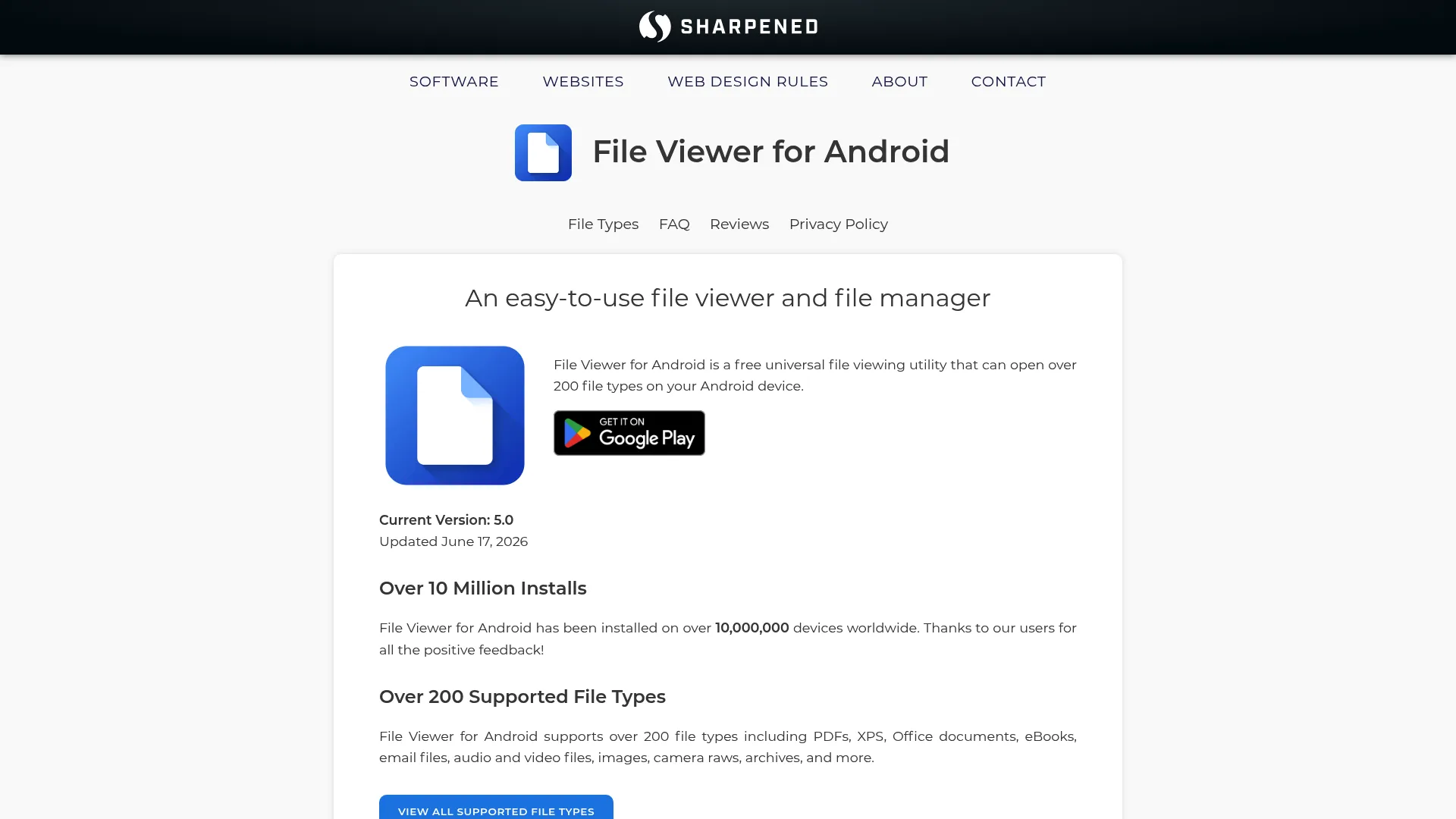Select the File Types sub-navigation link
The width and height of the screenshot is (1456, 819).
pyautogui.click(x=603, y=224)
